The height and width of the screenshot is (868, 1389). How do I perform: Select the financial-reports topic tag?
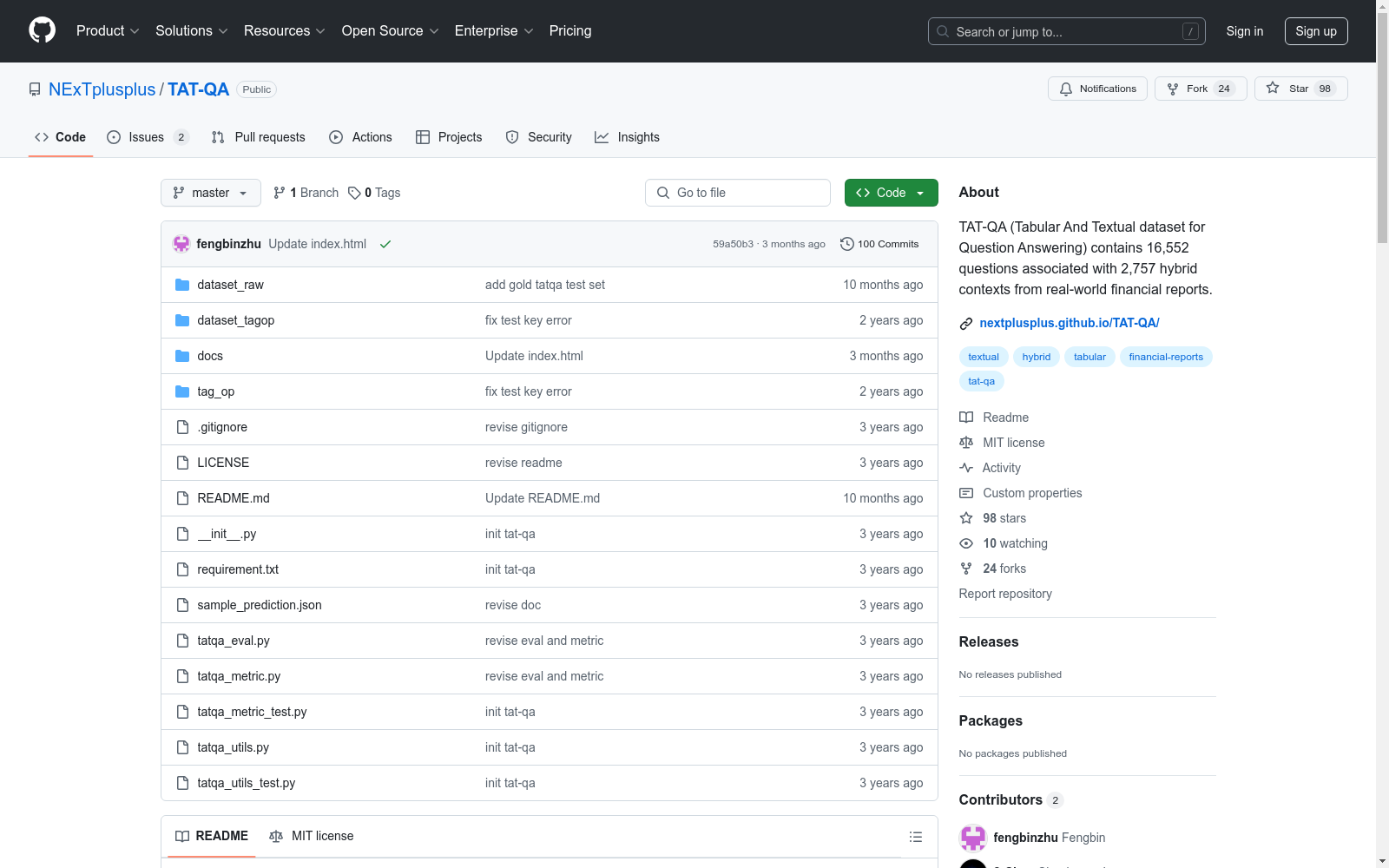pos(1165,357)
